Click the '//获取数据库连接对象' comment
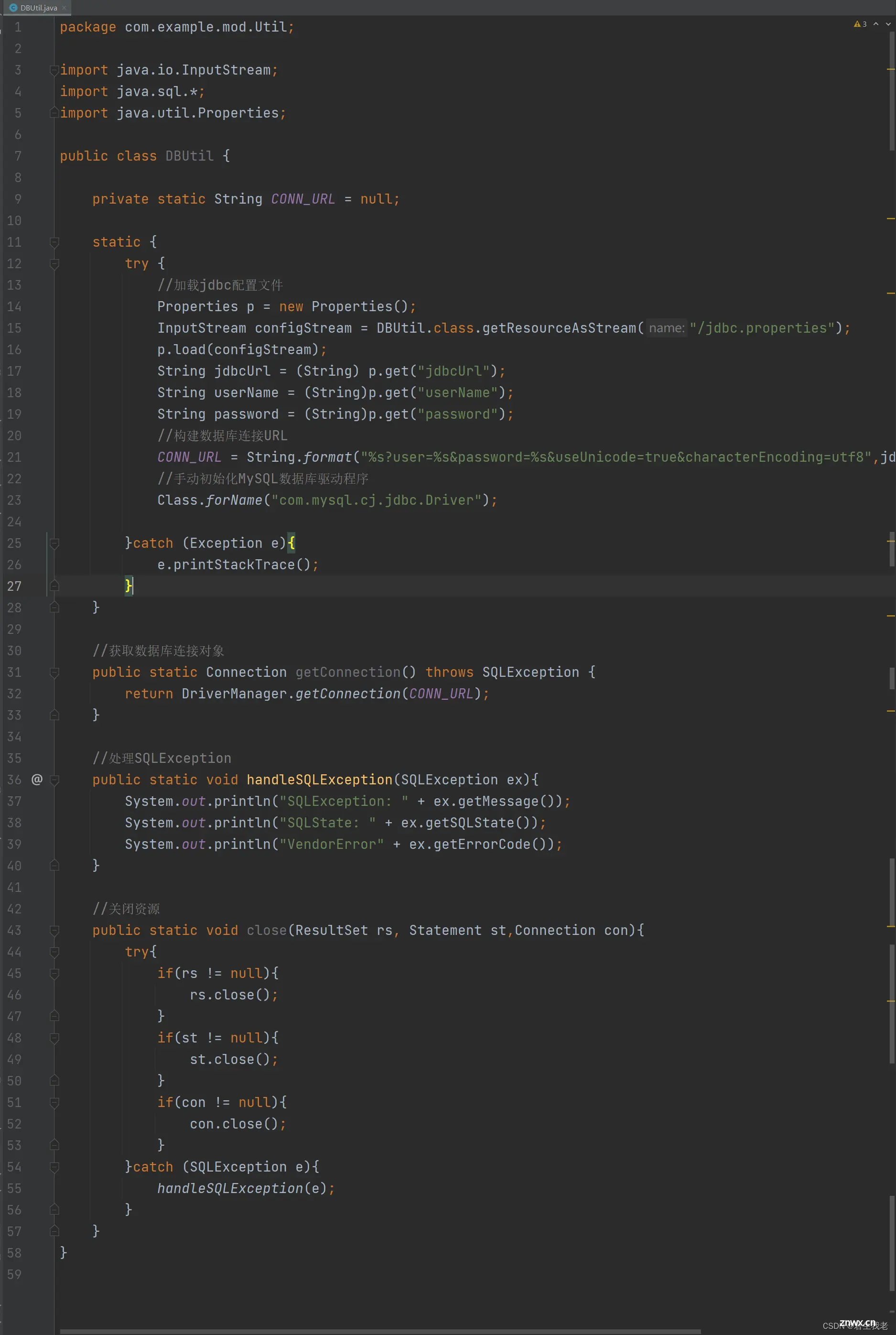 pyautogui.click(x=158, y=651)
